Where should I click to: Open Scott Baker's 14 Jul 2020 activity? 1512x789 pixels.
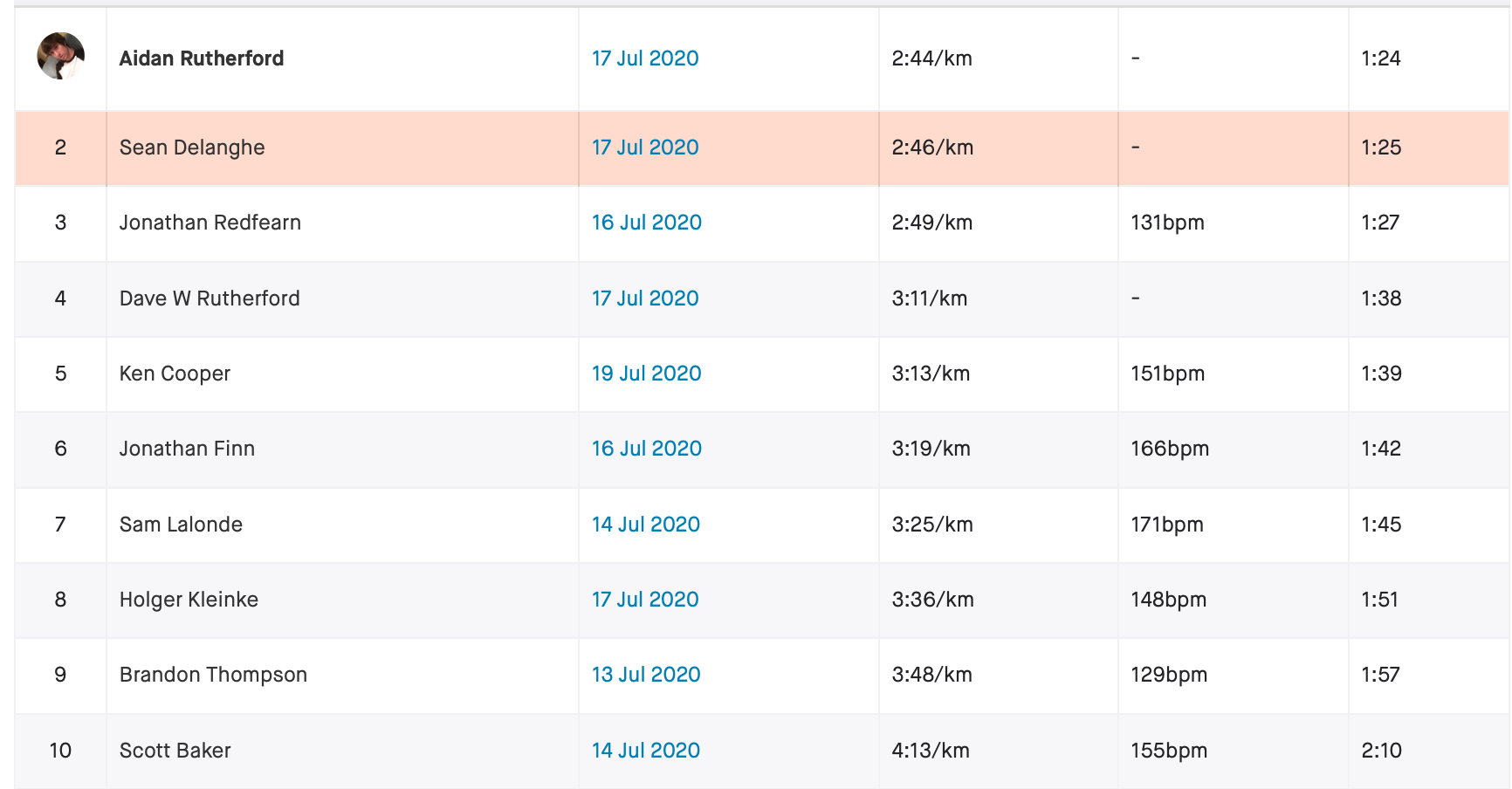click(x=646, y=751)
